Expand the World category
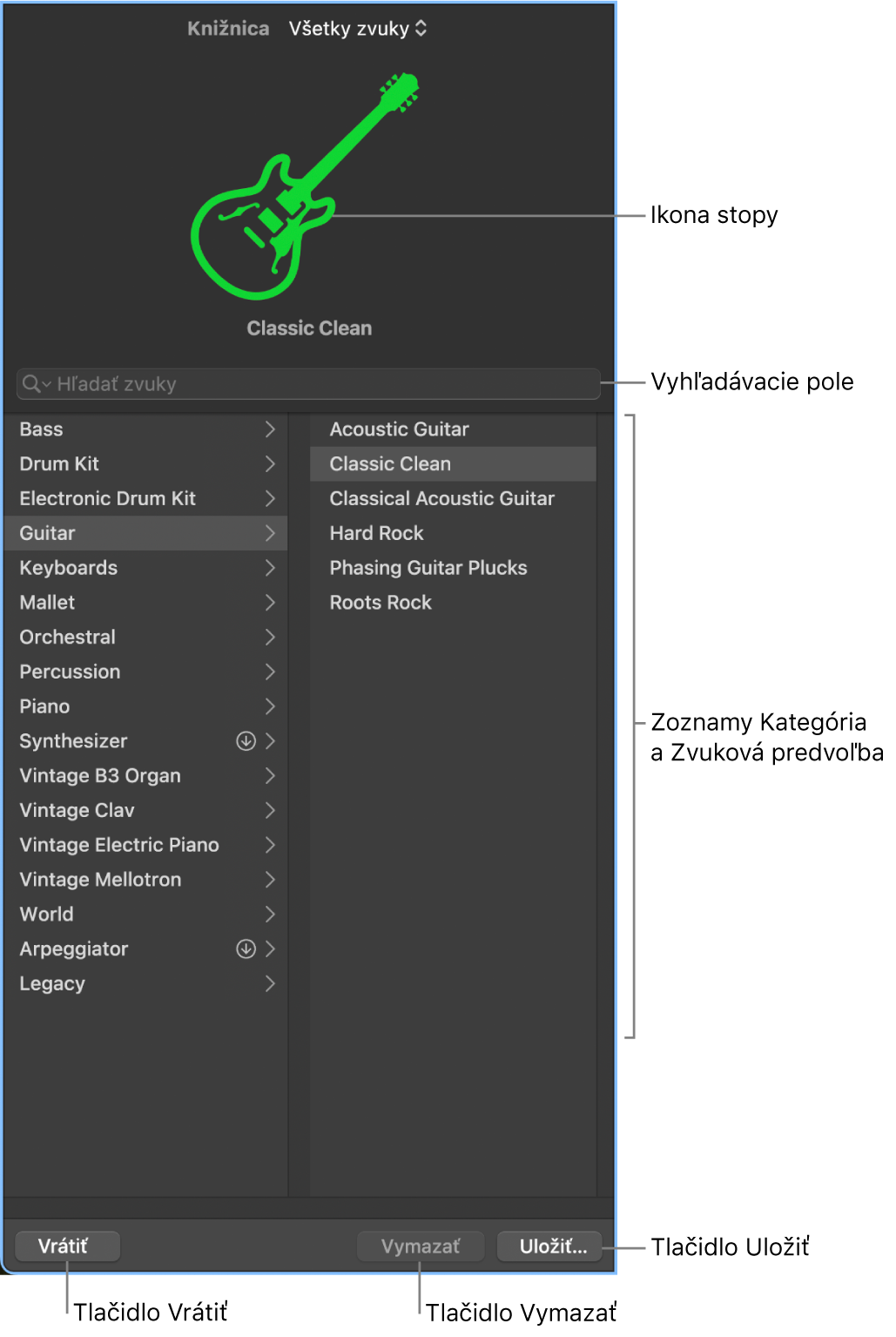This screenshot has width=896, height=1337. [x=269, y=914]
